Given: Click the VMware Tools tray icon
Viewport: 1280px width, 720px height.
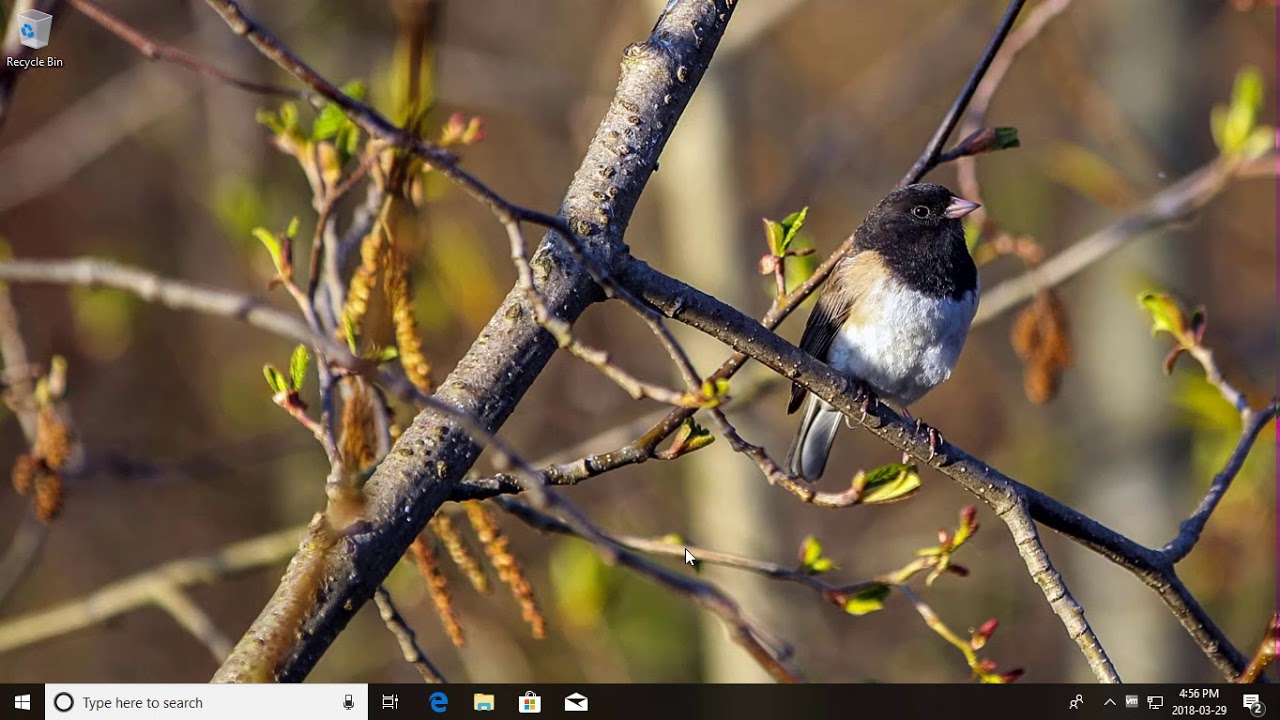Looking at the screenshot, I should pos(1132,702).
